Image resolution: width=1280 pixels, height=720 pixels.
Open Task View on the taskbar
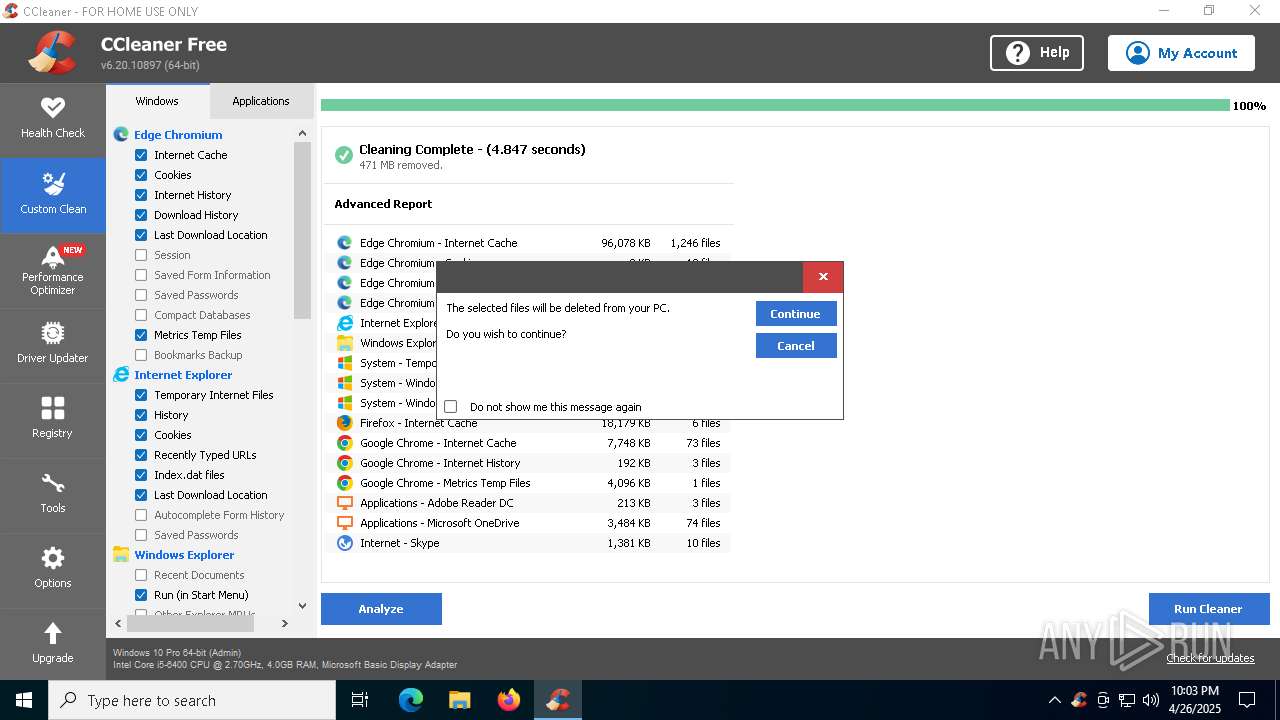point(360,700)
